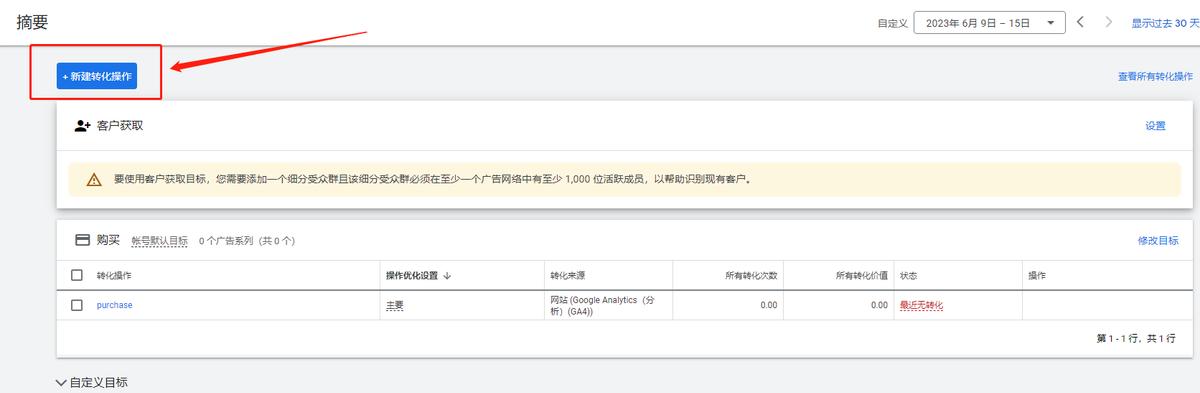Screen dimensions: 1200x393
Task: Tick the checkbox for purchase row
Action: click(77, 305)
